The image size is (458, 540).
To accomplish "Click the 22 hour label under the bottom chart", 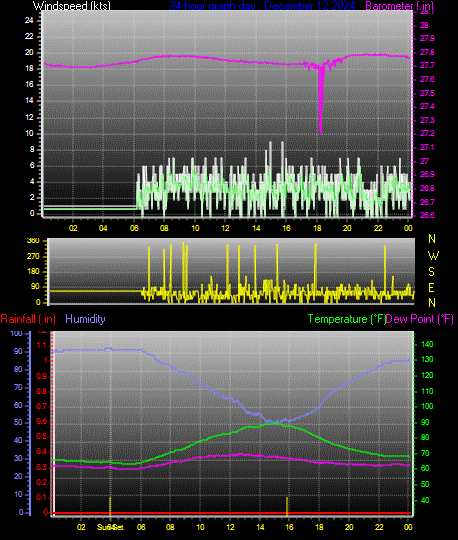I will 379,527.
